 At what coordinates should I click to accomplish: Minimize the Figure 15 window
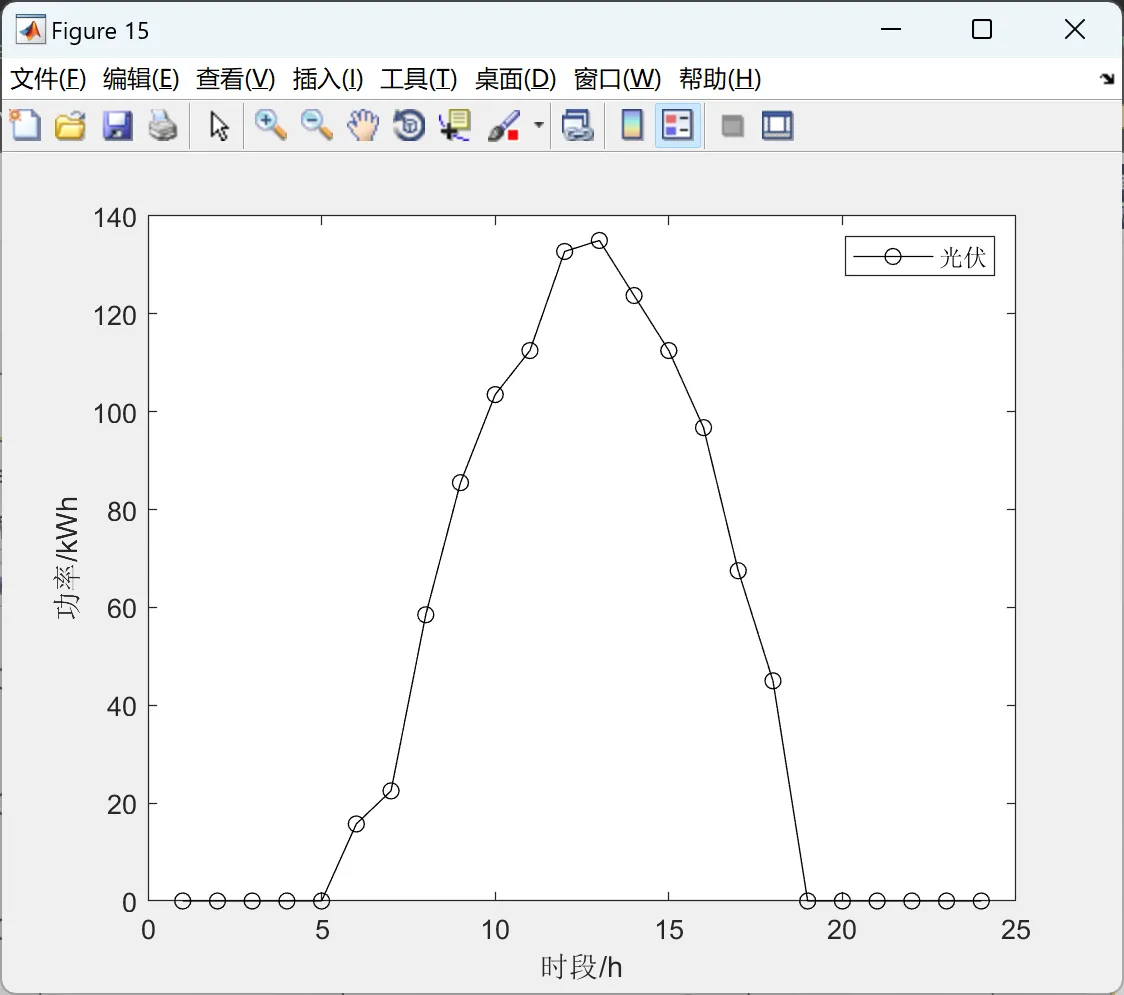[891, 29]
